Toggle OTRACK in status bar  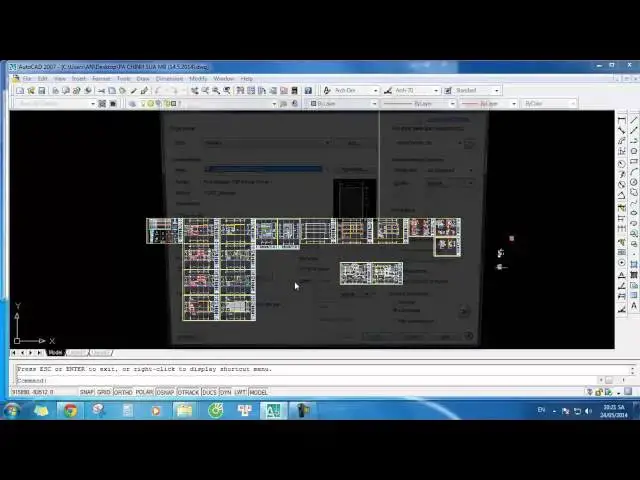189,392
